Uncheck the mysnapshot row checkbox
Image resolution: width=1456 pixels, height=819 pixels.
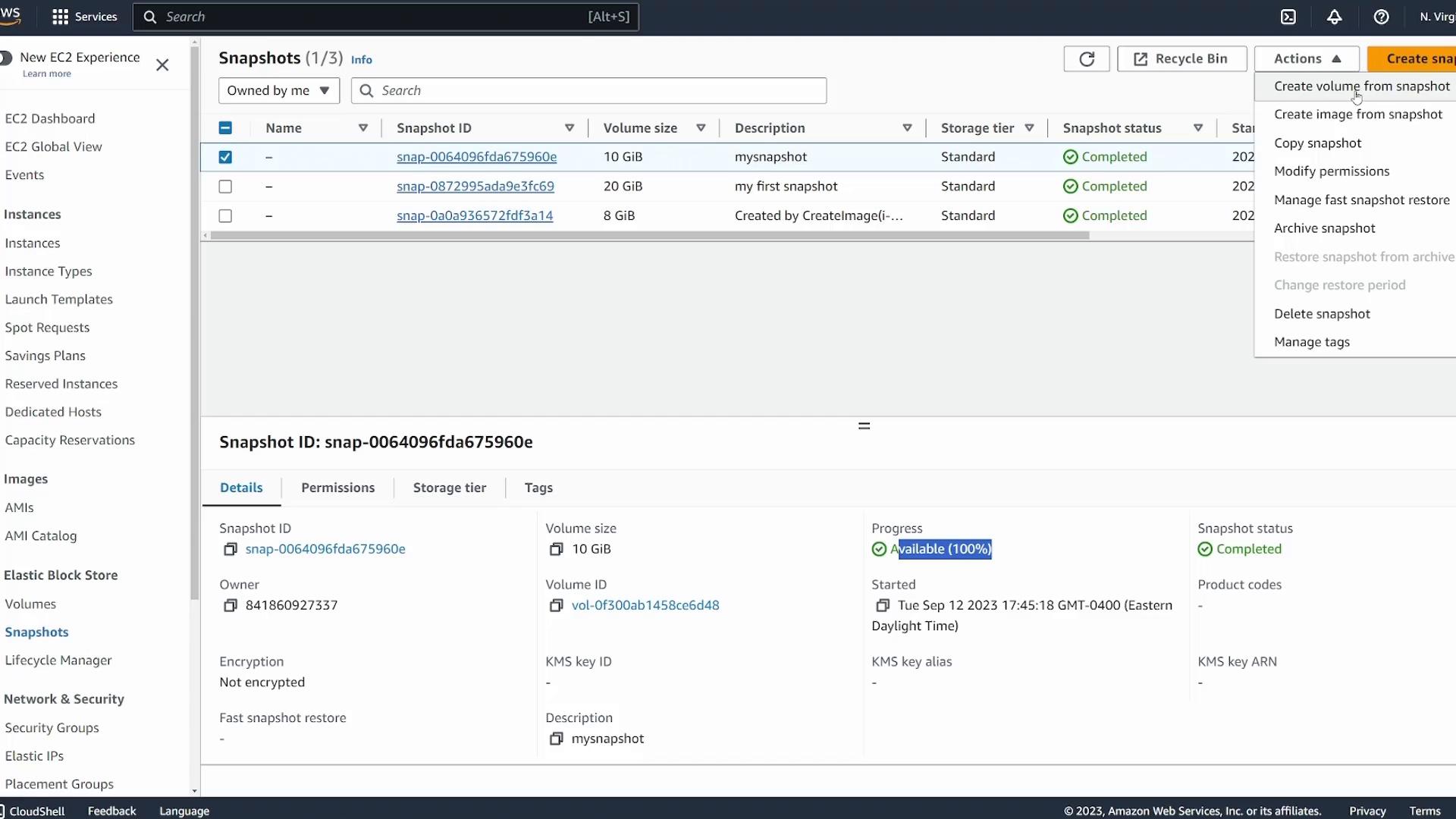[225, 157]
